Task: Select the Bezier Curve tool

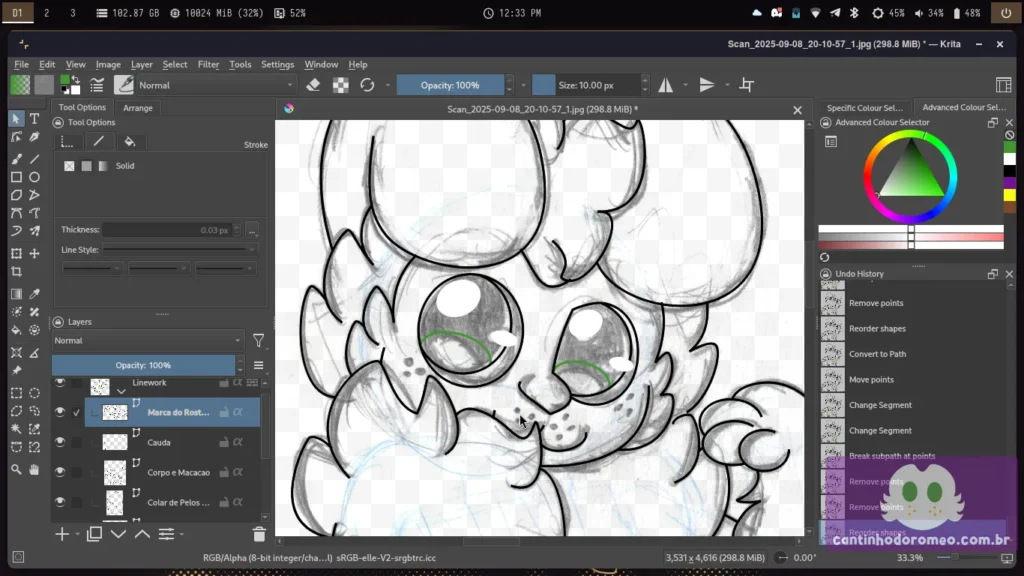Action: 16,213
